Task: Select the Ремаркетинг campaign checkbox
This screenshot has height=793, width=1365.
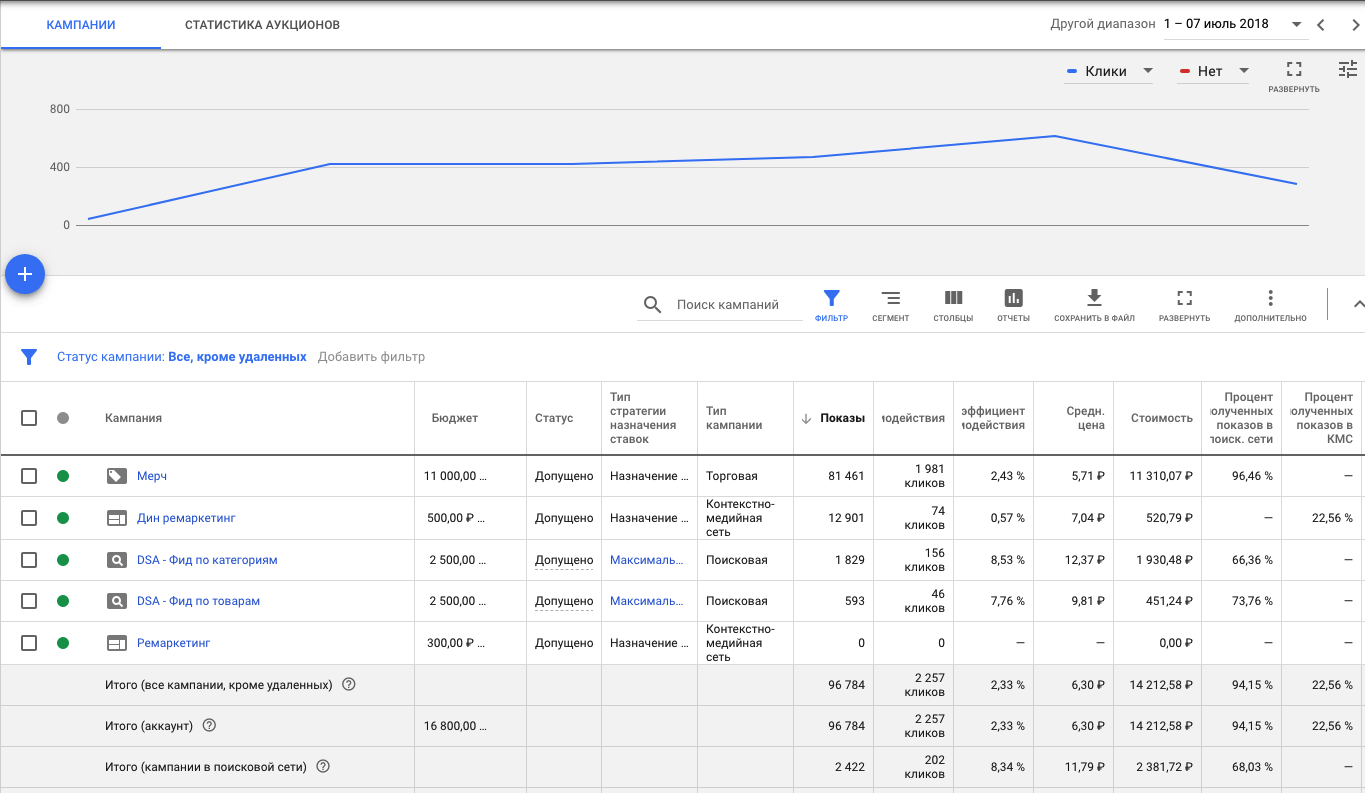Action: click(29, 643)
